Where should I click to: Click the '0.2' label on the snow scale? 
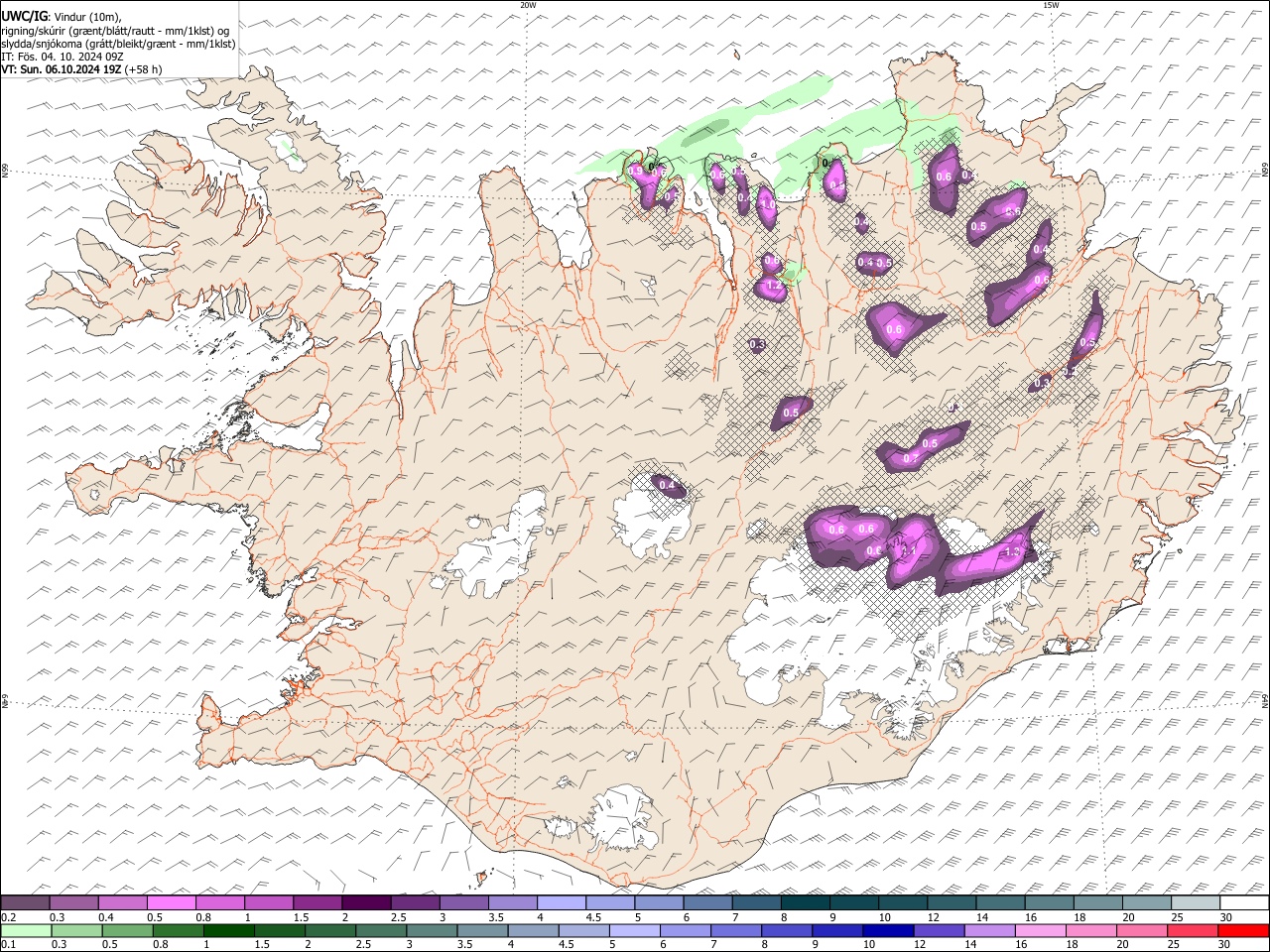(7, 917)
